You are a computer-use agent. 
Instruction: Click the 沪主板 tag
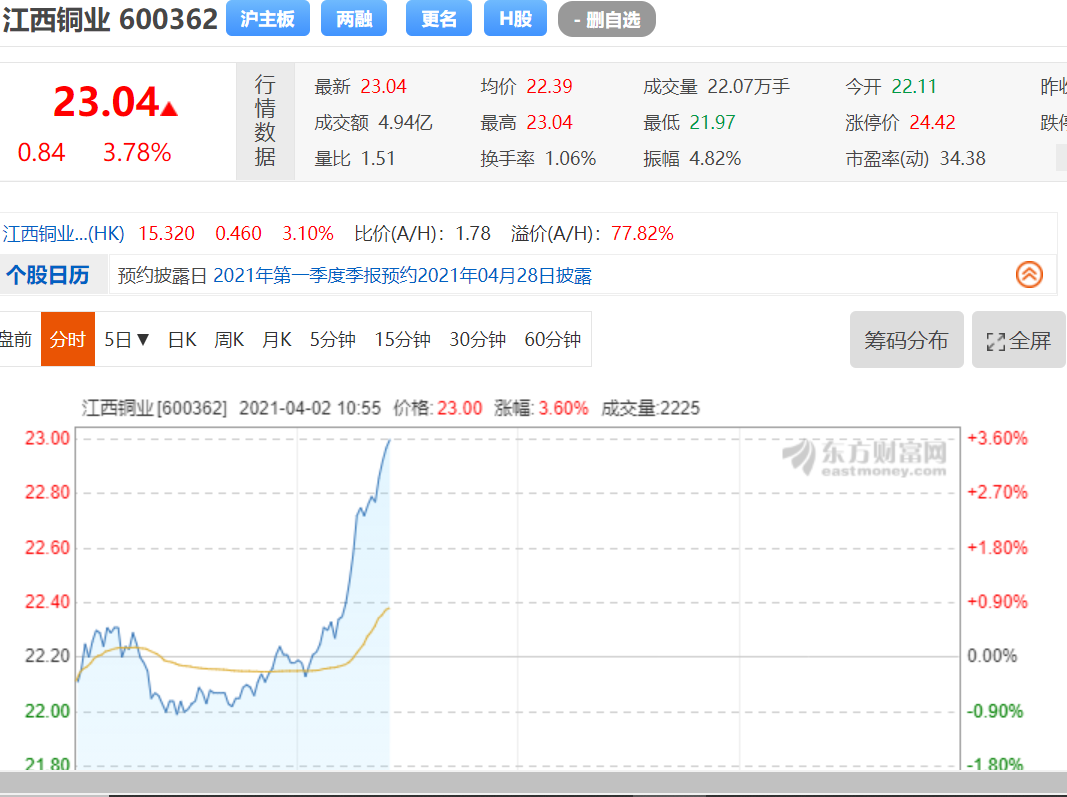pos(267,18)
